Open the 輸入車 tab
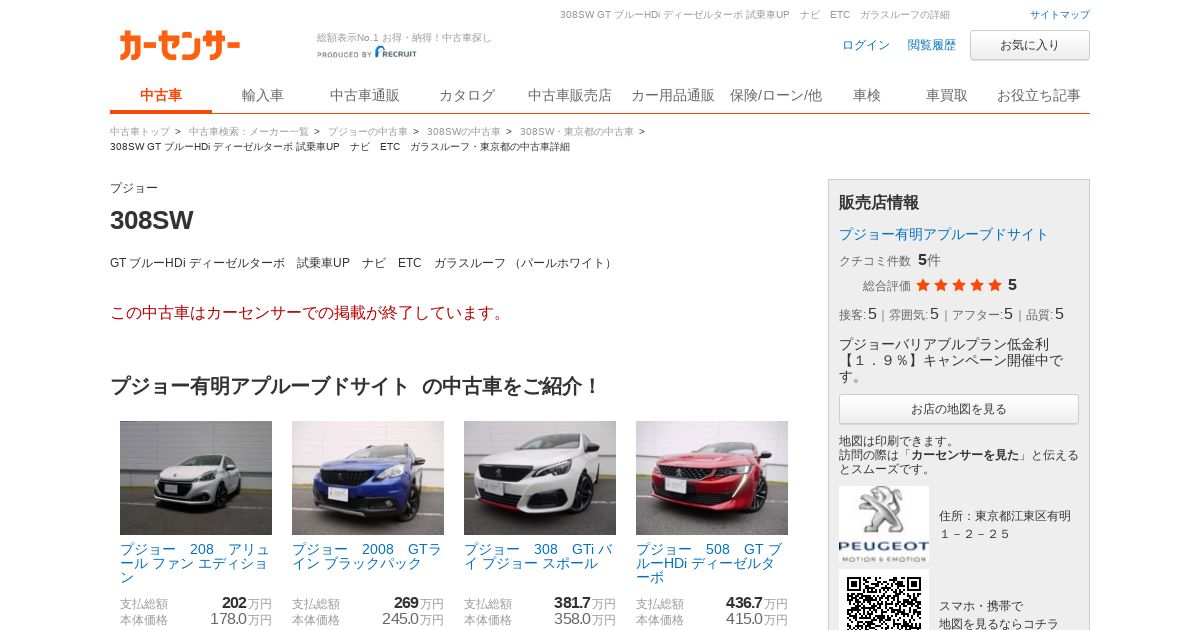 point(263,96)
